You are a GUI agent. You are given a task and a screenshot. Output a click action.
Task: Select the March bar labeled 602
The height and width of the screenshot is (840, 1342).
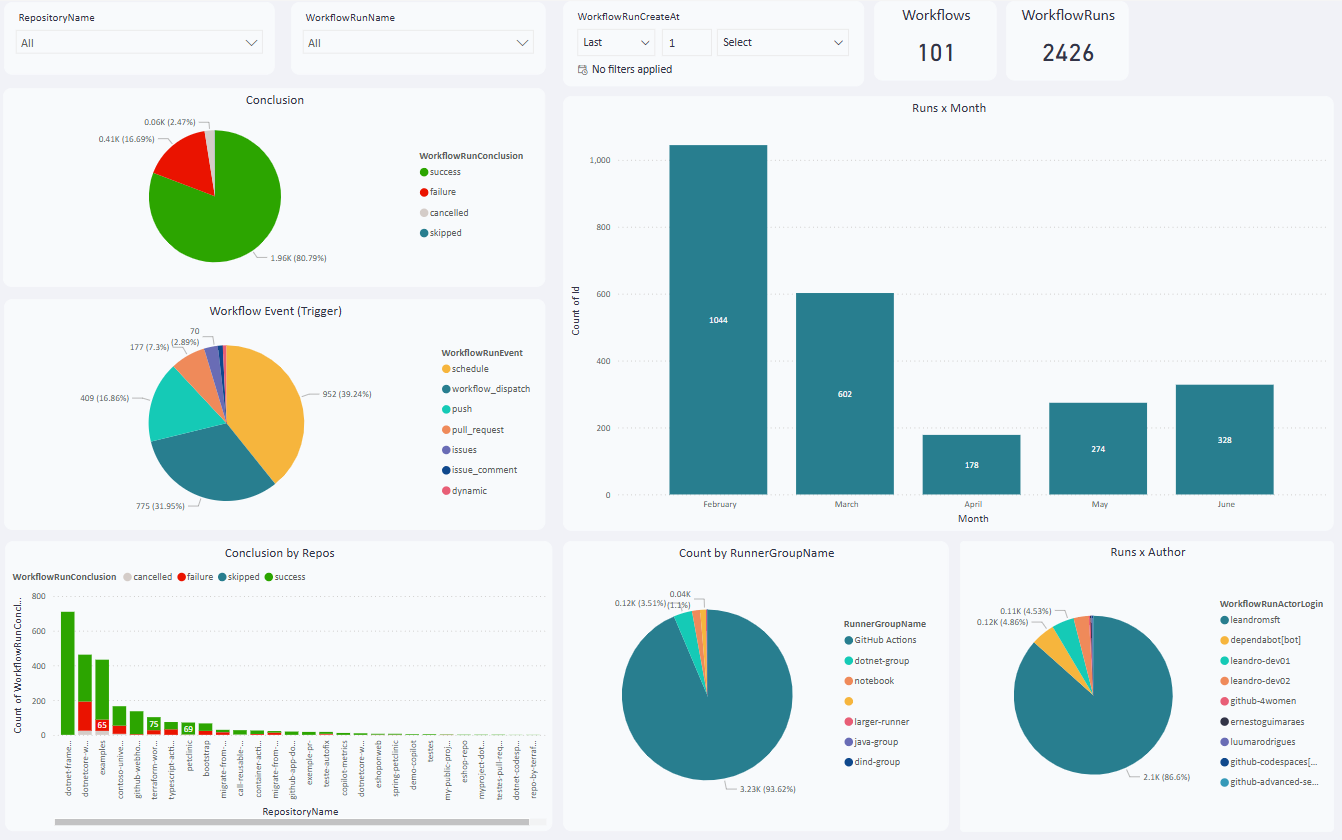click(845, 394)
